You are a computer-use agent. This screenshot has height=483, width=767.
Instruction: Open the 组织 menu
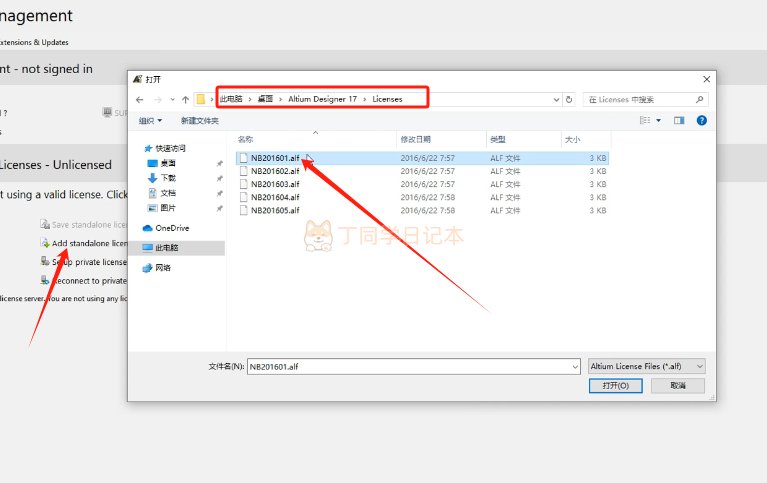pyautogui.click(x=150, y=120)
